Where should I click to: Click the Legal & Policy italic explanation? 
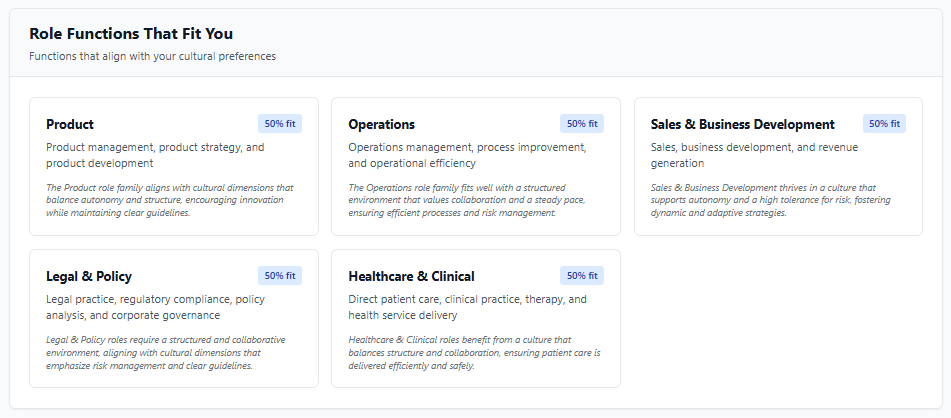click(170, 352)
